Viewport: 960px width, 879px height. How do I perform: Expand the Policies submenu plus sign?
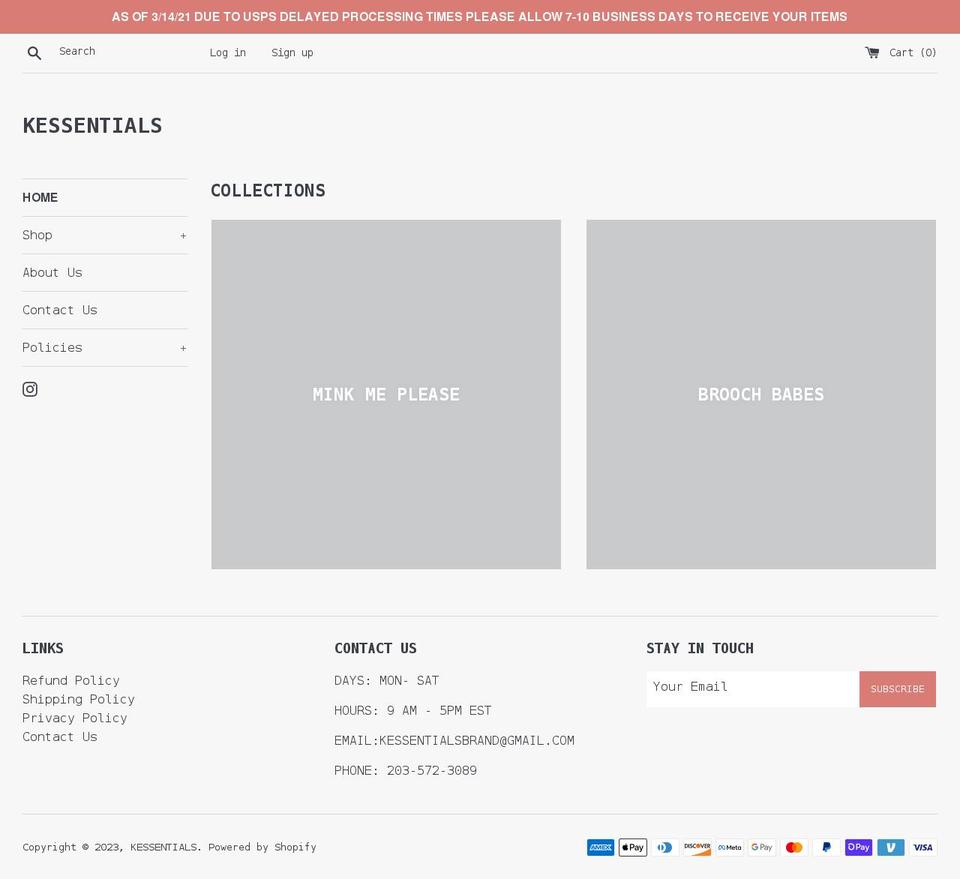point(183,348)
